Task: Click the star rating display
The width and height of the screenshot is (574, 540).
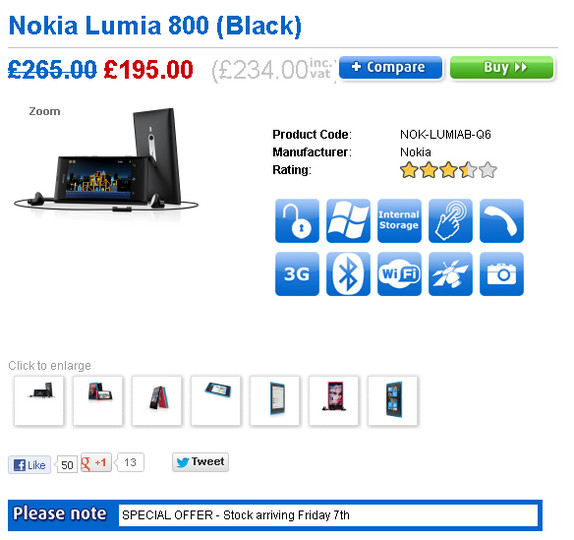Action: click(448, 170)
